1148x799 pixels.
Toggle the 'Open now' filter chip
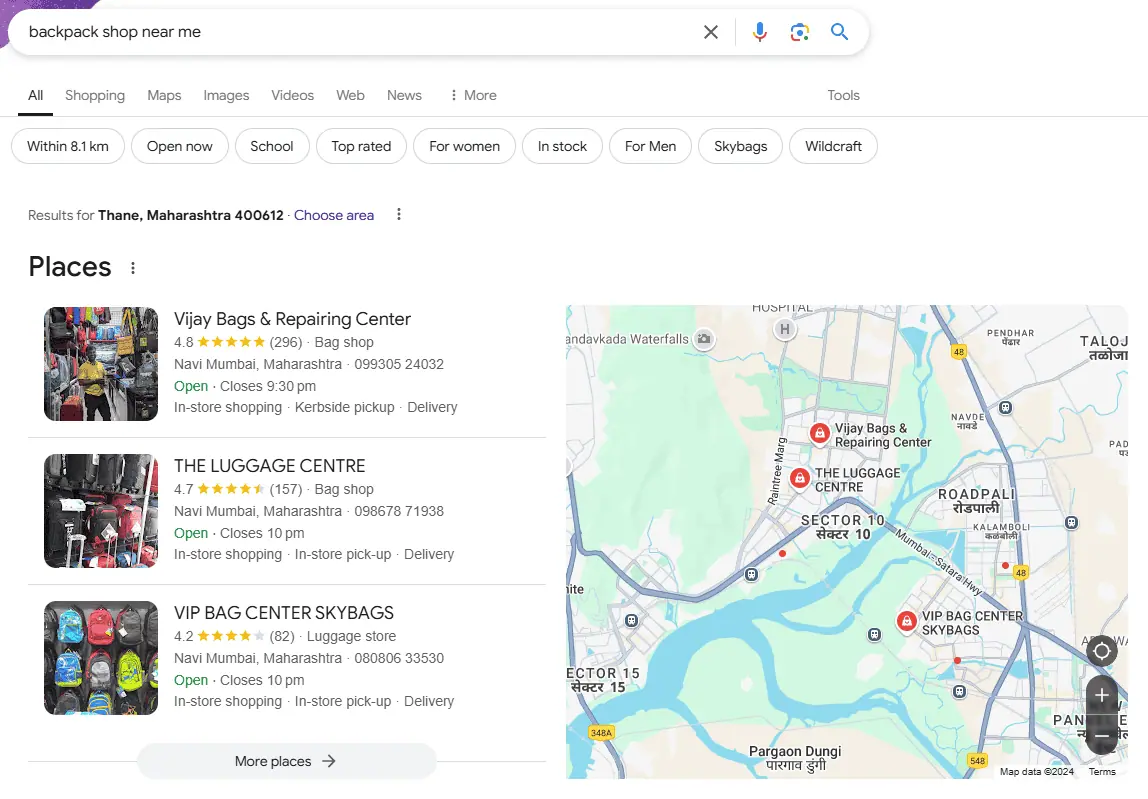(179, 146)
